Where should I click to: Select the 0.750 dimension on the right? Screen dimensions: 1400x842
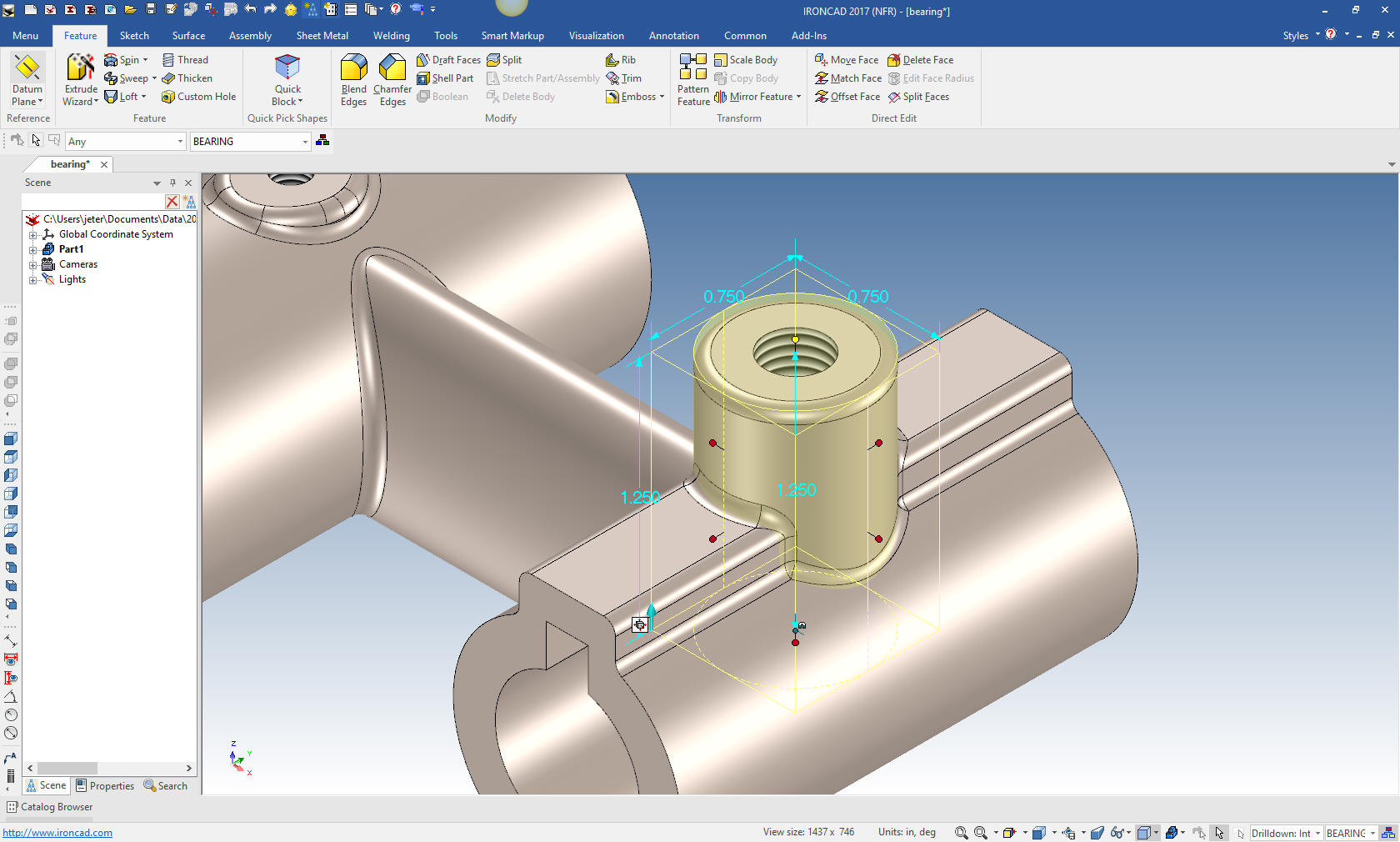point(867,297)
